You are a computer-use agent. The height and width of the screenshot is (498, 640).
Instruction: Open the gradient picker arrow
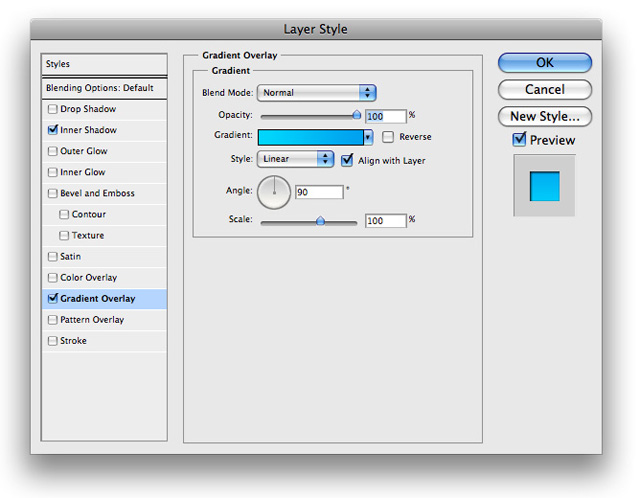coord(368,138)
